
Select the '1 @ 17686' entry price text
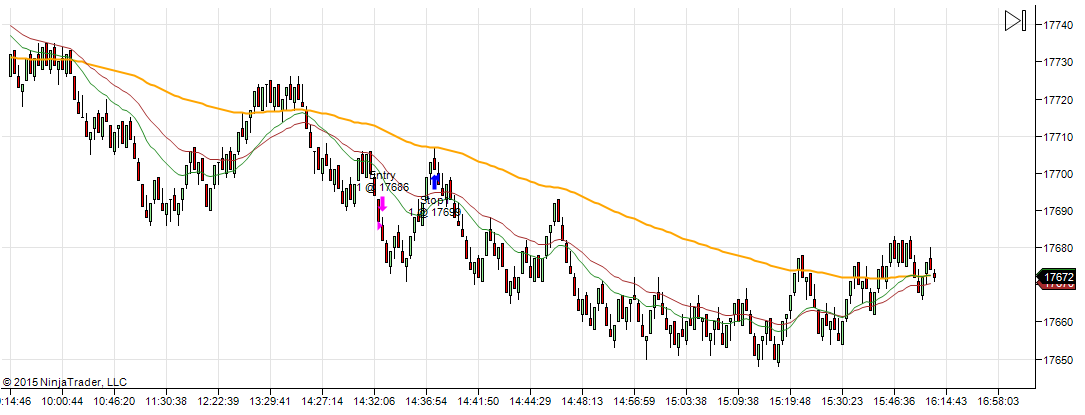383,187
